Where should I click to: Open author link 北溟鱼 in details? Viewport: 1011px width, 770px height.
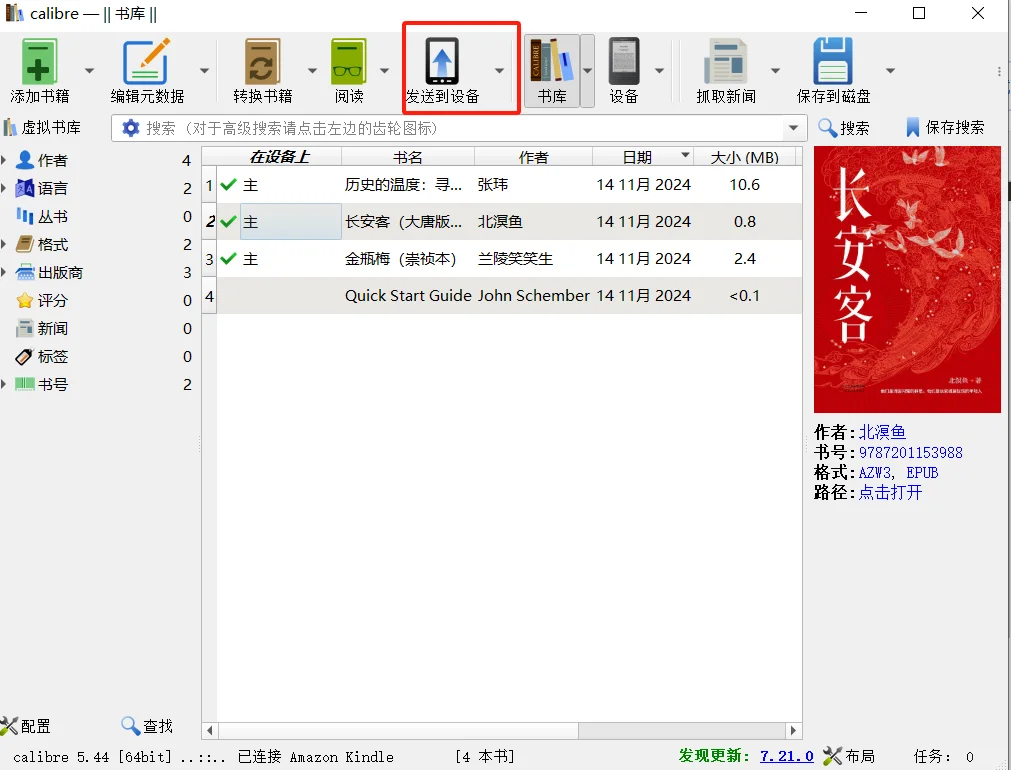[x=882, y=432]
